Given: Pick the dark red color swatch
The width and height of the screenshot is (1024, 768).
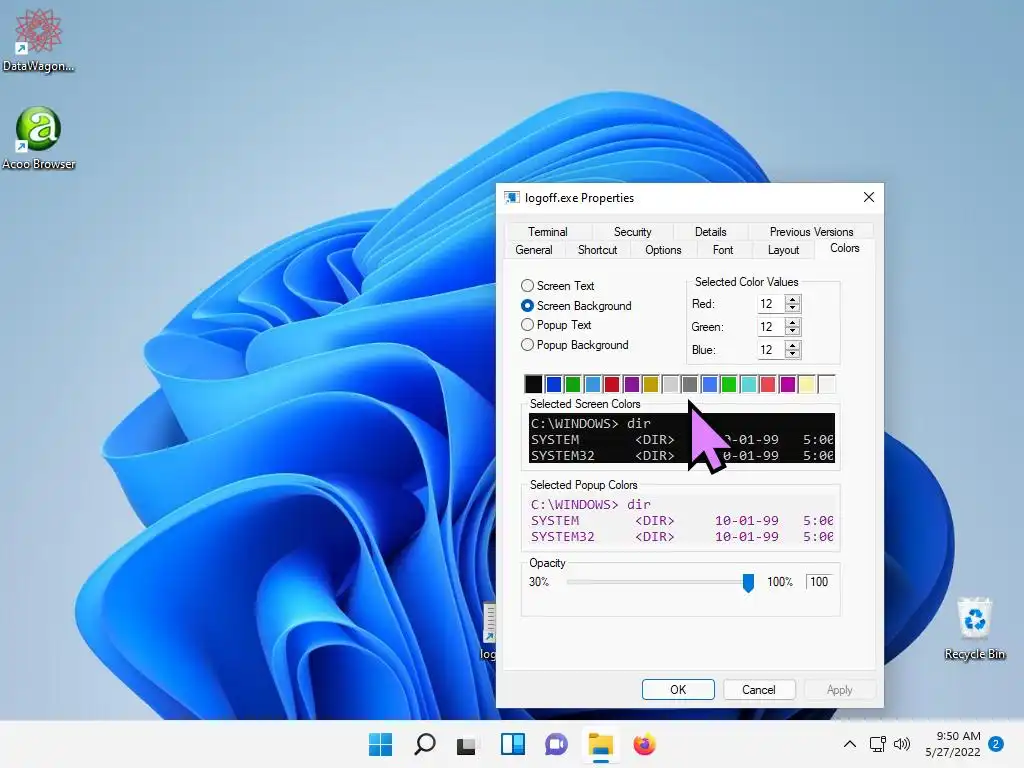Looking at the screenshot, I should tap(612, 384).
